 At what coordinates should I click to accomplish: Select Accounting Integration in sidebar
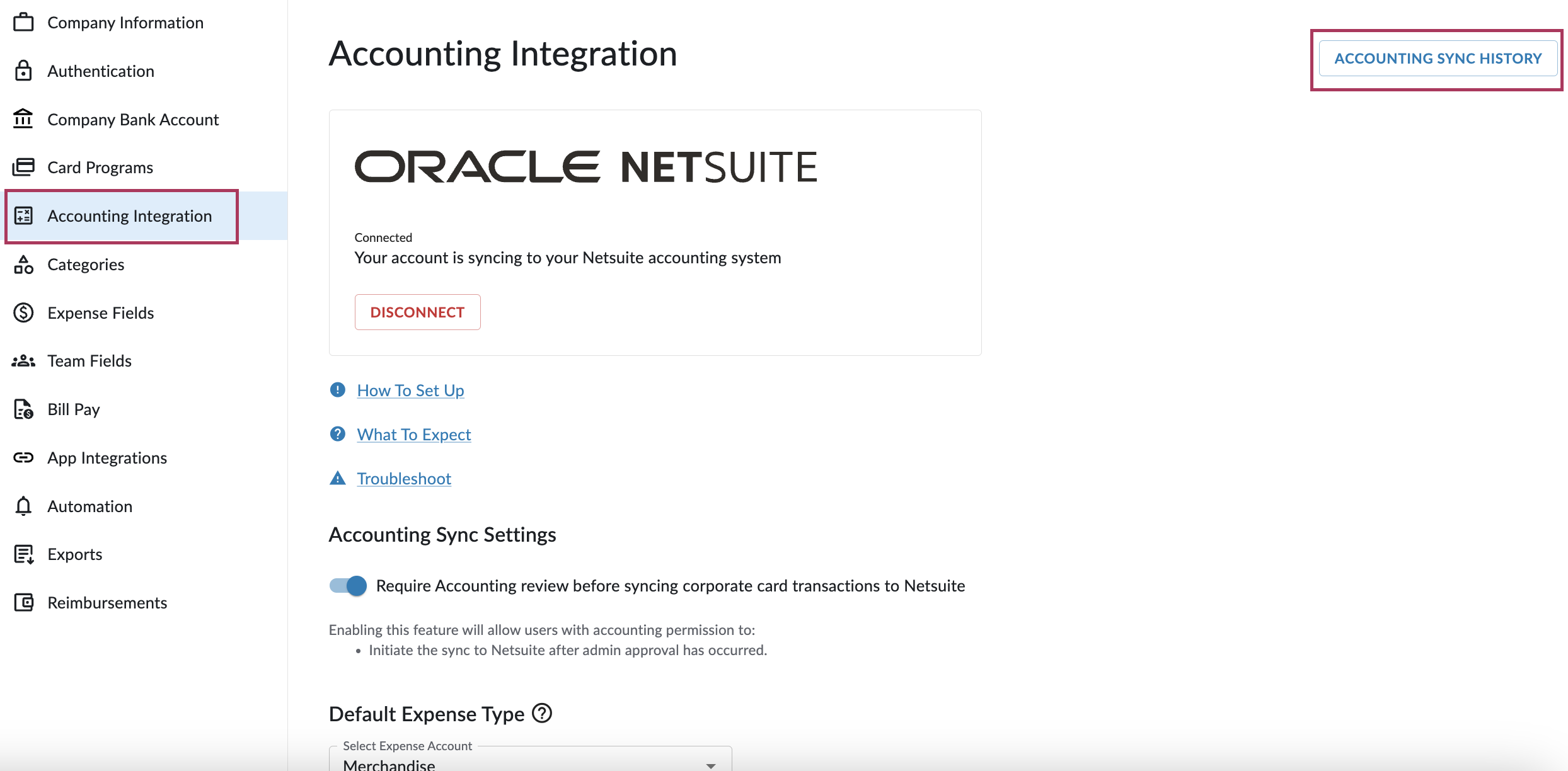tap(144, 216)
